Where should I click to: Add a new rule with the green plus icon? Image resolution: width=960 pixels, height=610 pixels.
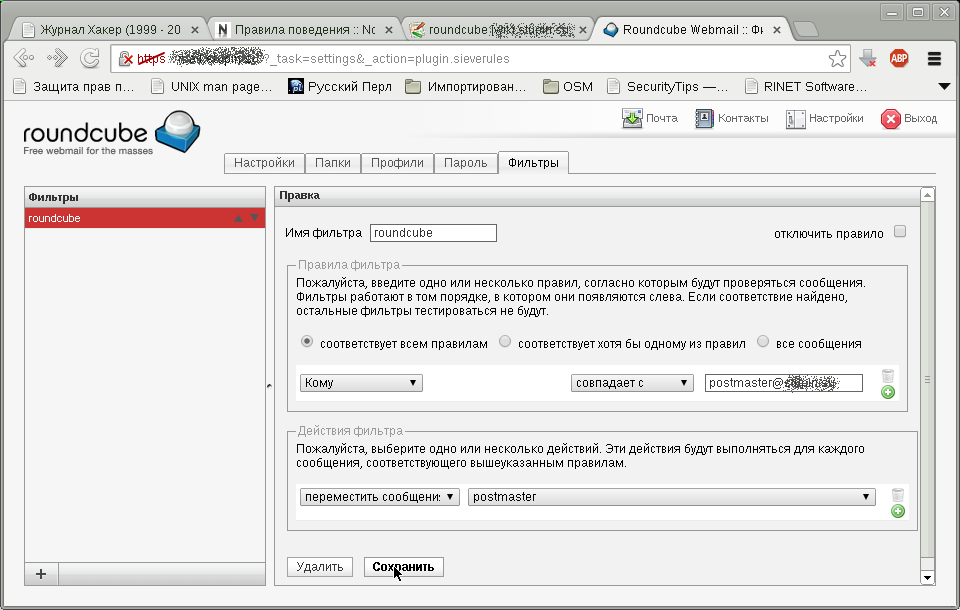[x=886, y=392]
